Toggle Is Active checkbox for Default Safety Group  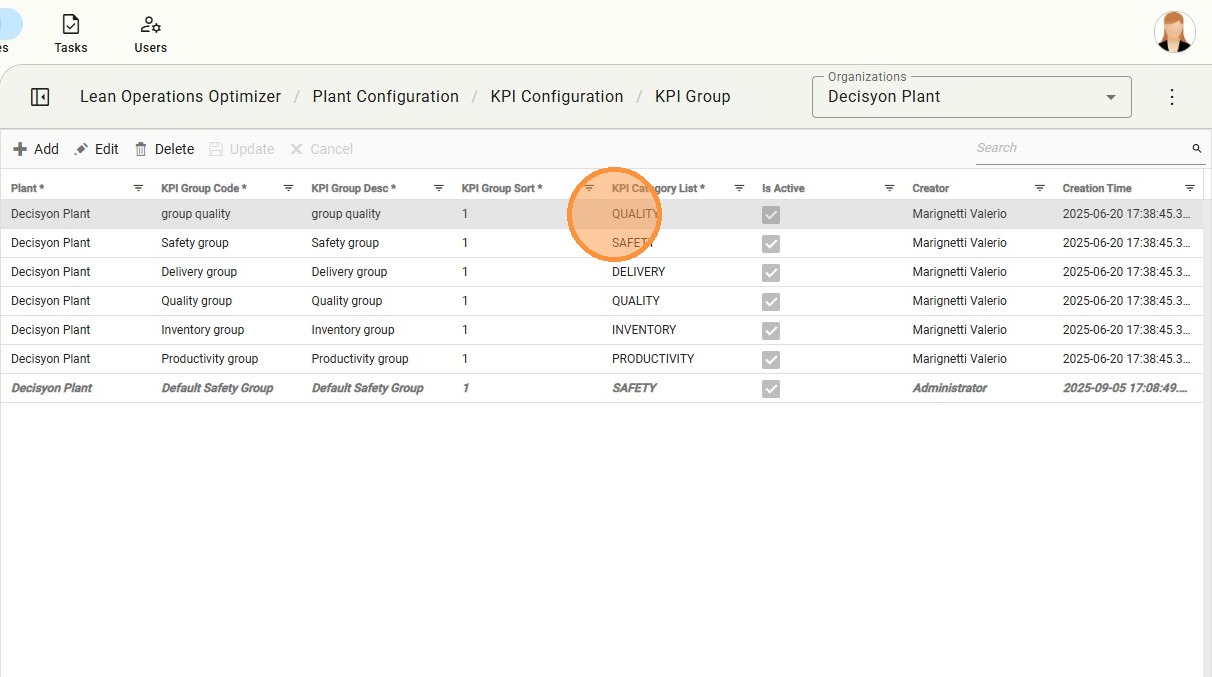[771, 389]
